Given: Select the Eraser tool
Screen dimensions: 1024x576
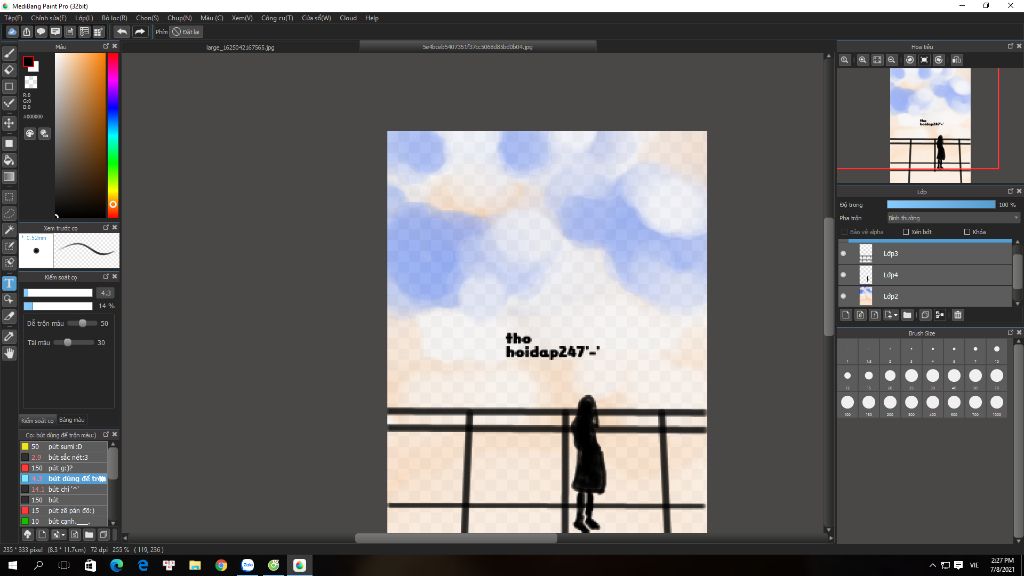Looking at the screenshot, I should point(9,70).
